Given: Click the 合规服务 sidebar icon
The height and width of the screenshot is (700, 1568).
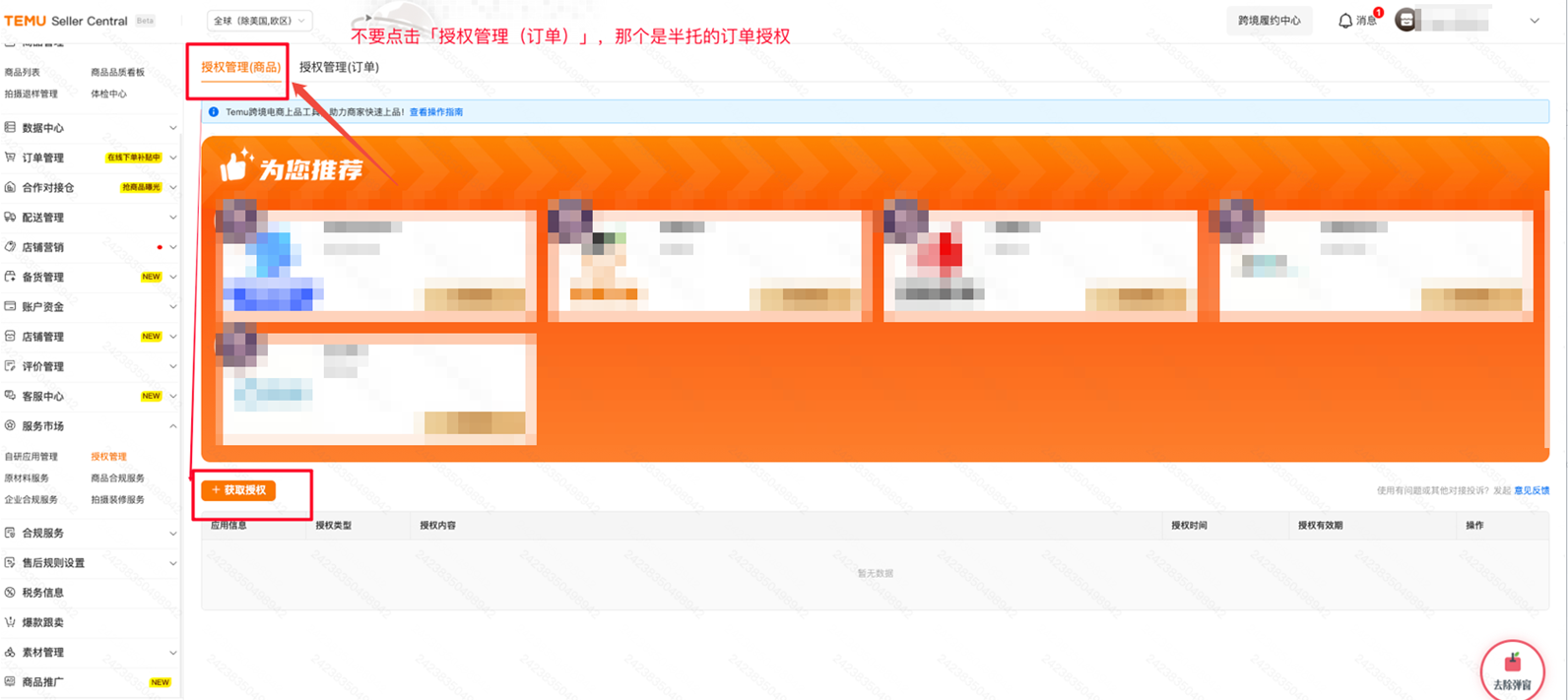Looking at the screenshot, I should 10,533.
